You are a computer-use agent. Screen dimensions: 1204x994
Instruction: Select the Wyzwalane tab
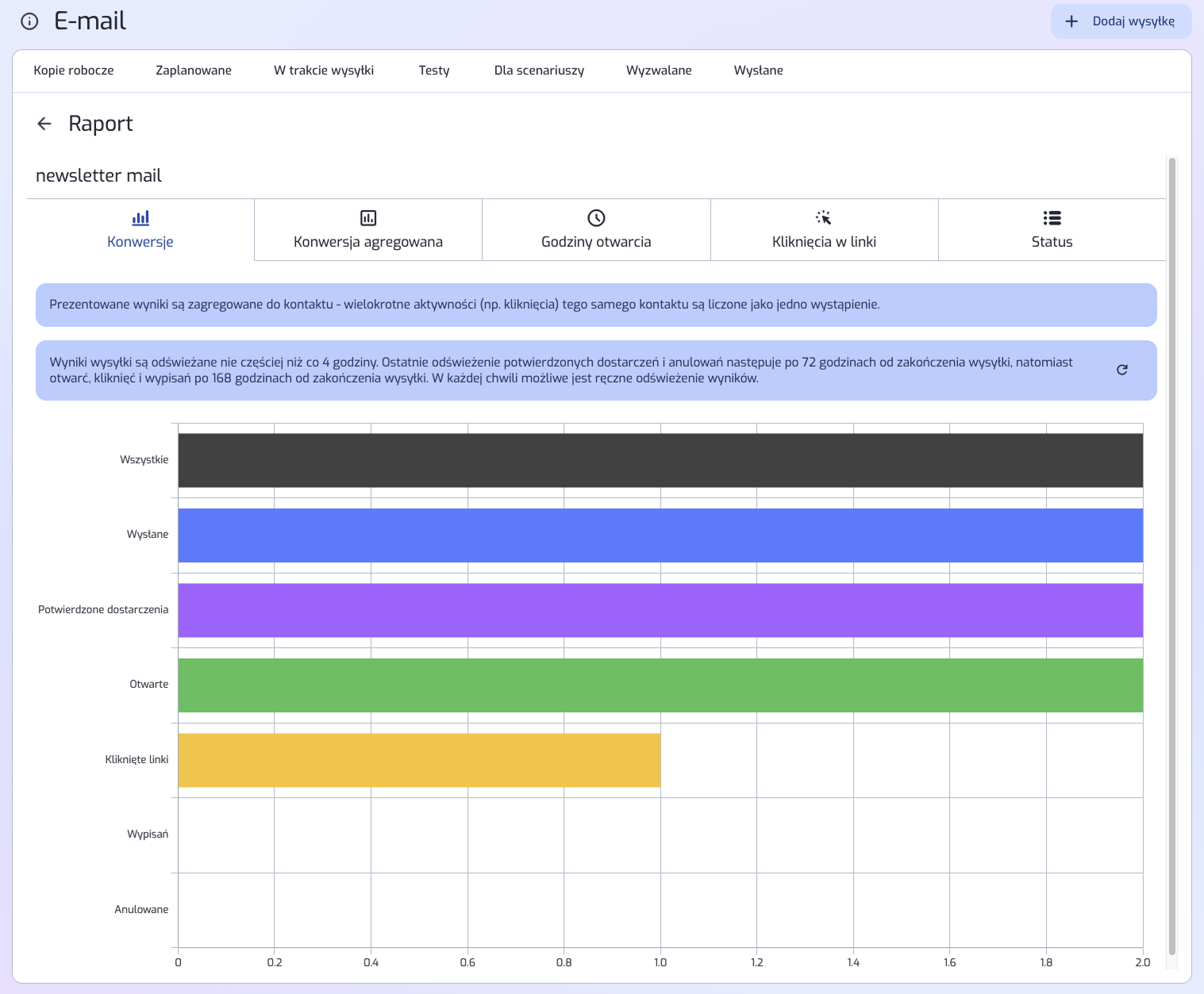point(659,71)
